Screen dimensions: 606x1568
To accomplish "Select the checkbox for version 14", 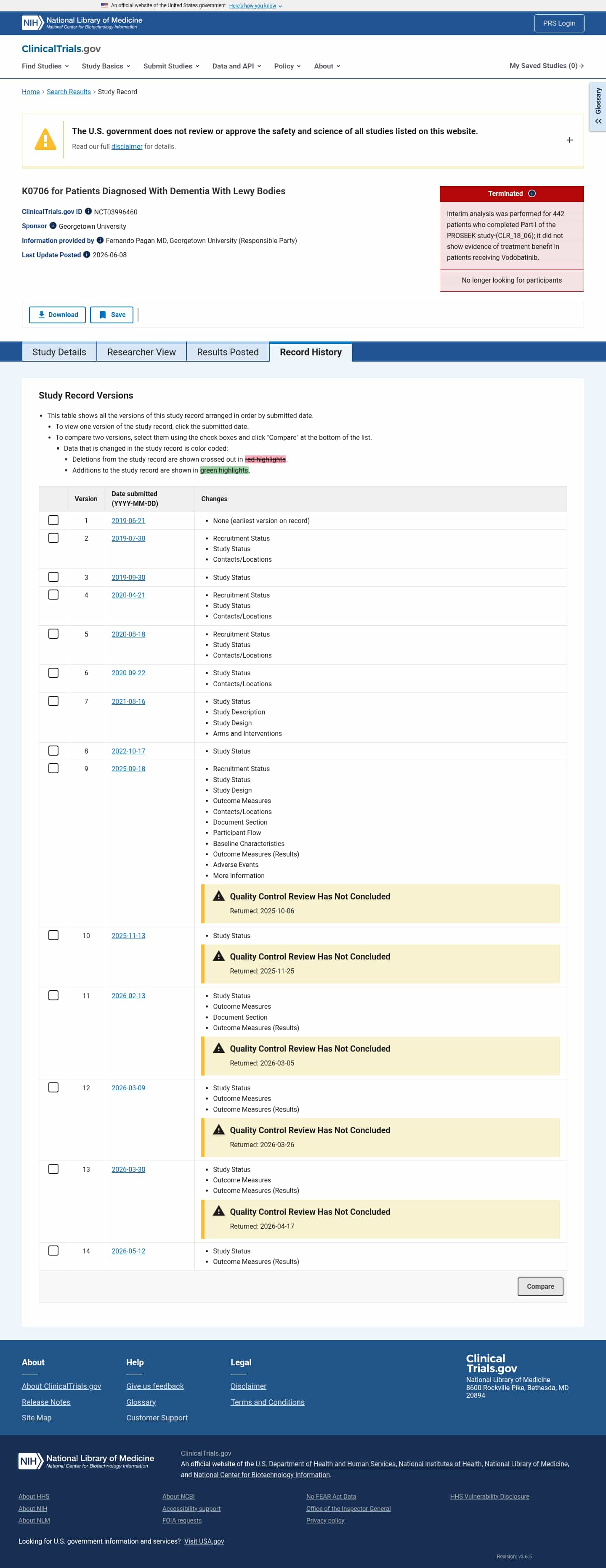I will pyautogui.click(x=53, y=1250).
